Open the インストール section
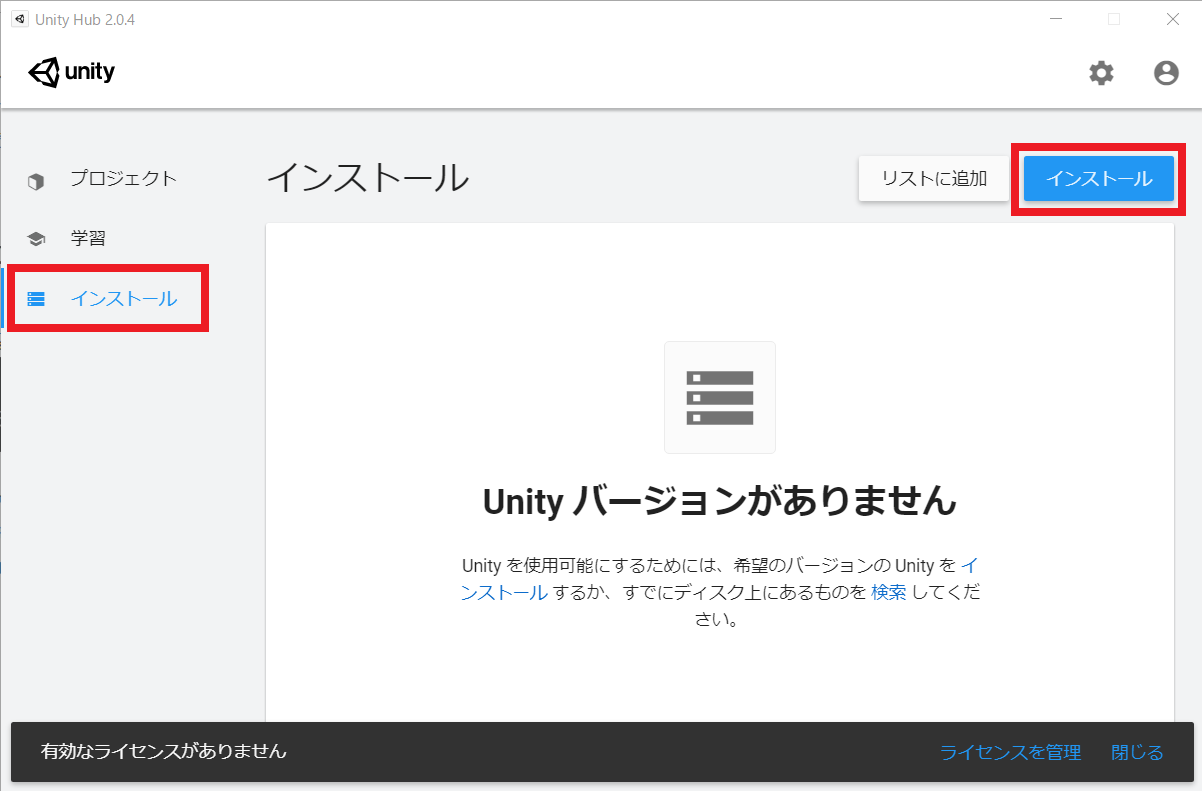 (x=122, y=297)
